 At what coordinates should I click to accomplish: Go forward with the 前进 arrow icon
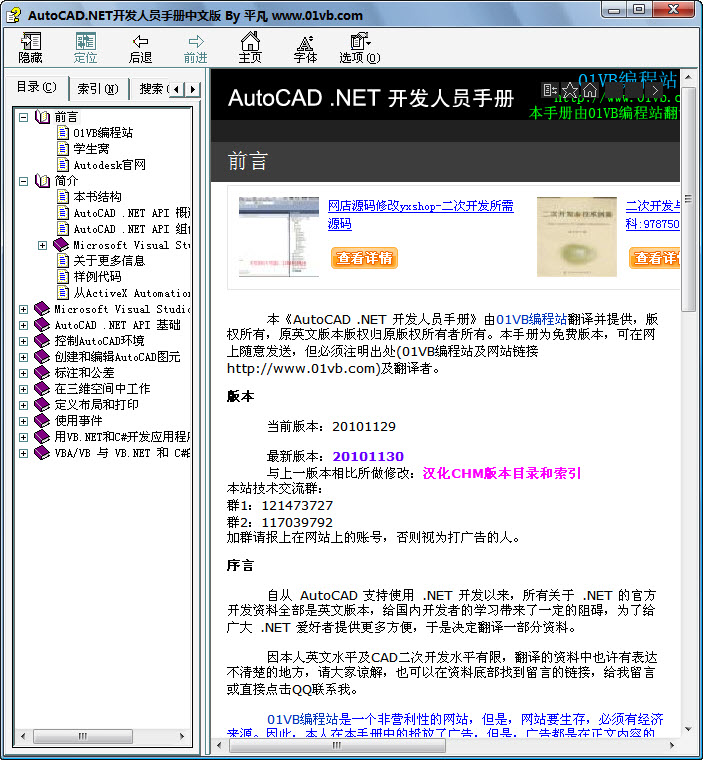195,47
